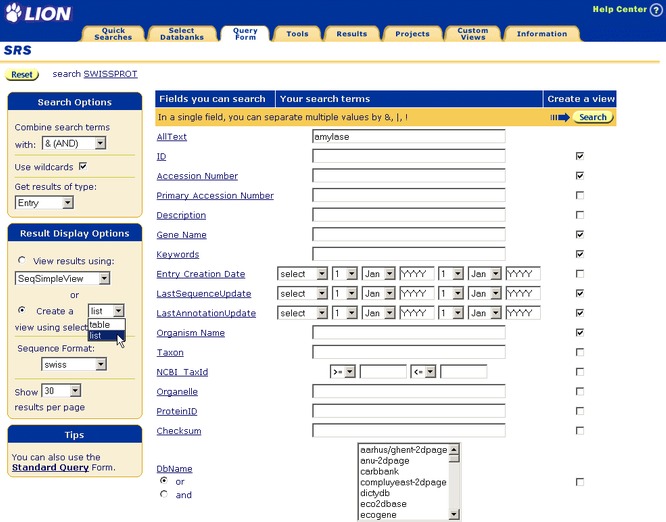This screenshot has height=522, width=666.
Task: Click the Accession Number field link
Action: pos(197,176)
